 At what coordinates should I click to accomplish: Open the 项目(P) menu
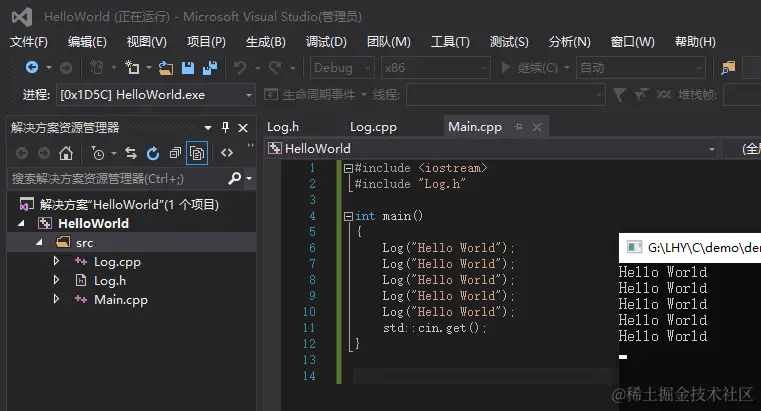click(206, 42)
